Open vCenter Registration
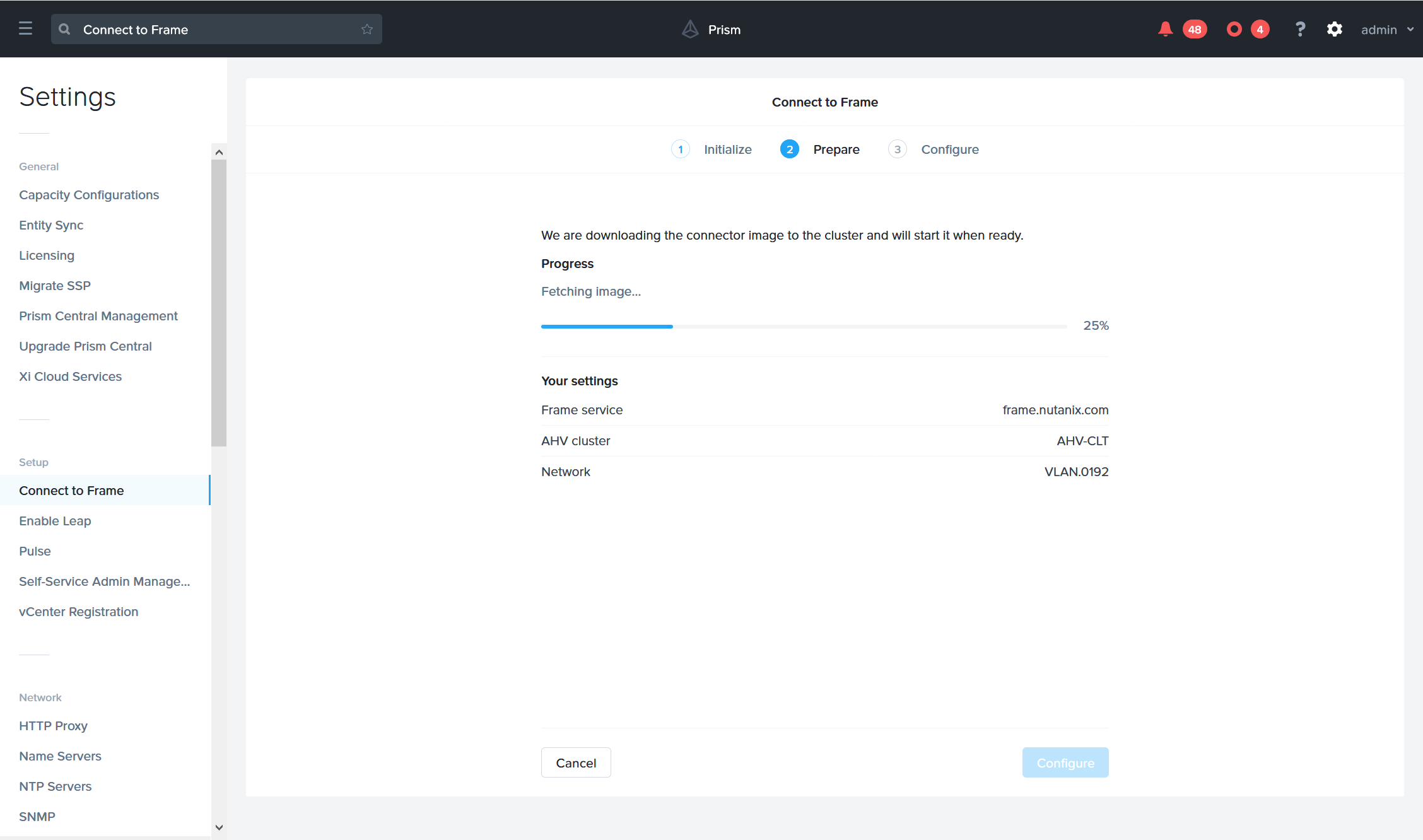 click(78, 612)
